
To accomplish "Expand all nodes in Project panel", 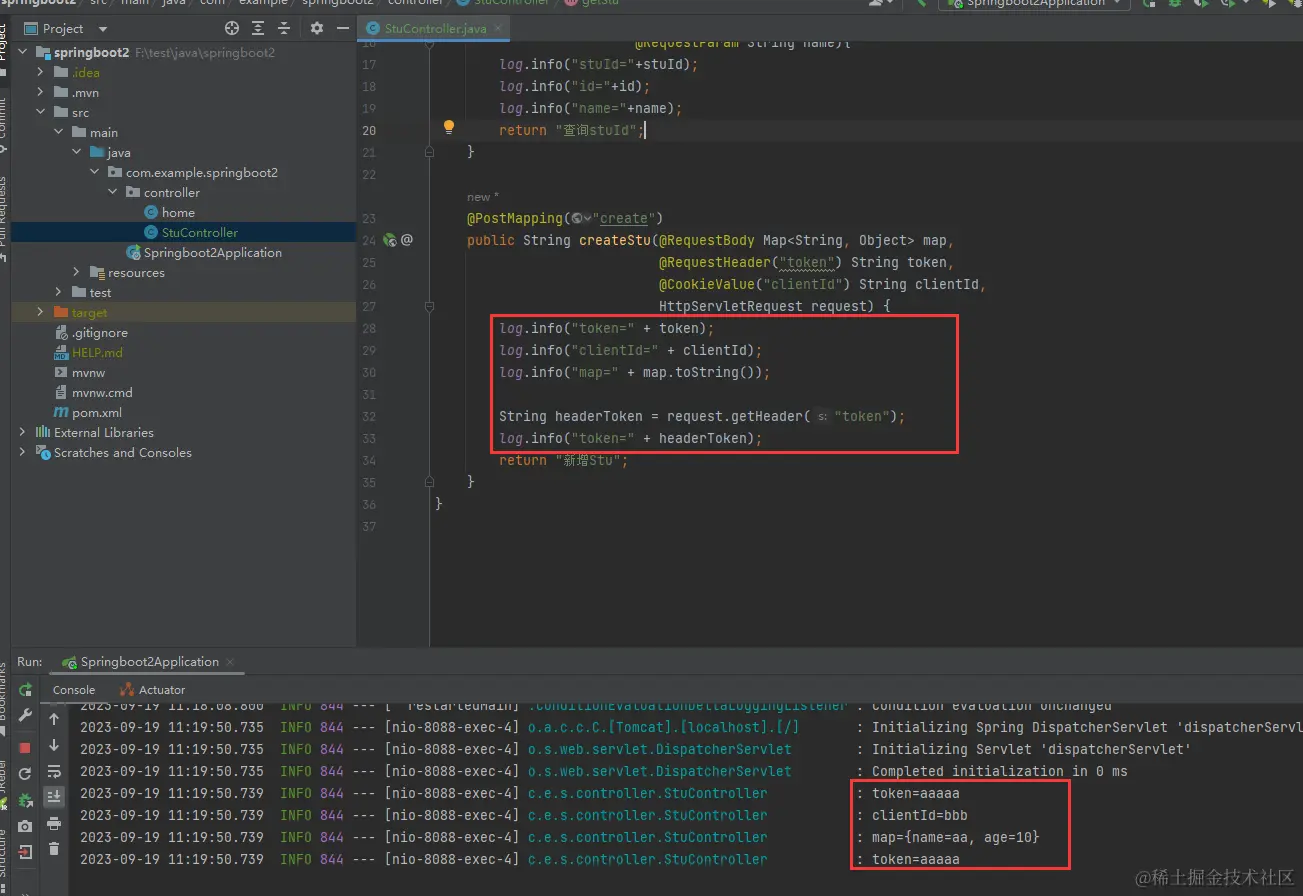I will [258, 28].
